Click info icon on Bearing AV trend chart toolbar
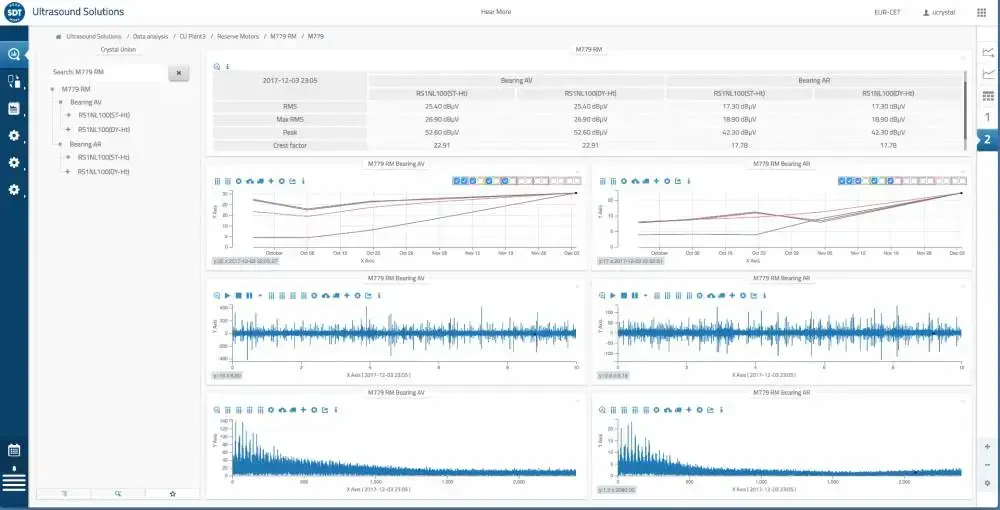 (x=303, y=181)
